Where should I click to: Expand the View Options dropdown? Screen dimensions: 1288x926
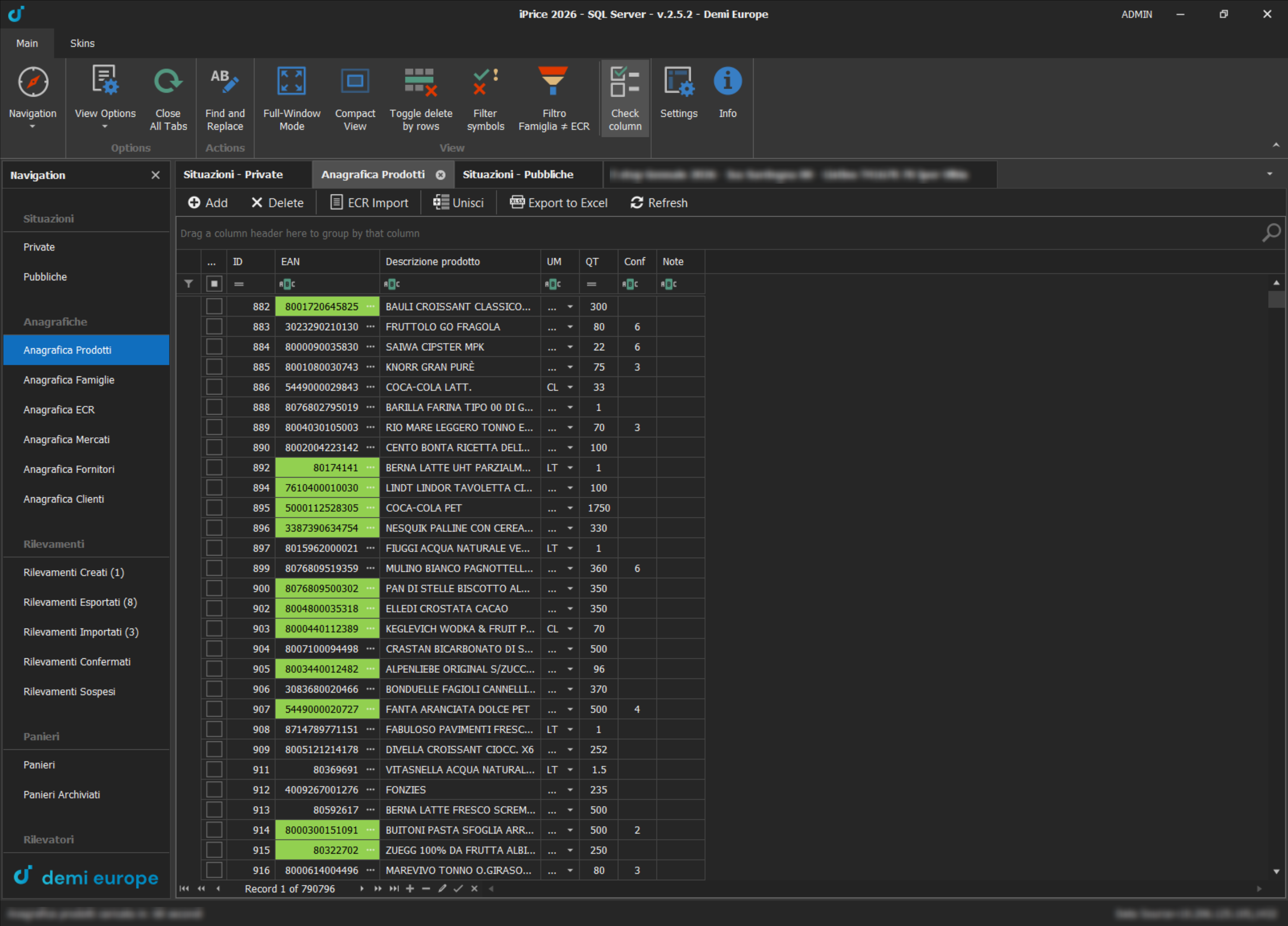(105, 126)
